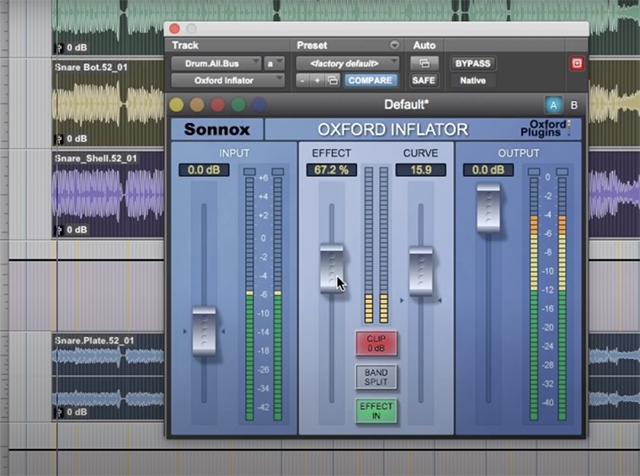This screenshot has height=476, width=640.
Task: Click the blue circle preset button
Action: tap(259, 105)
